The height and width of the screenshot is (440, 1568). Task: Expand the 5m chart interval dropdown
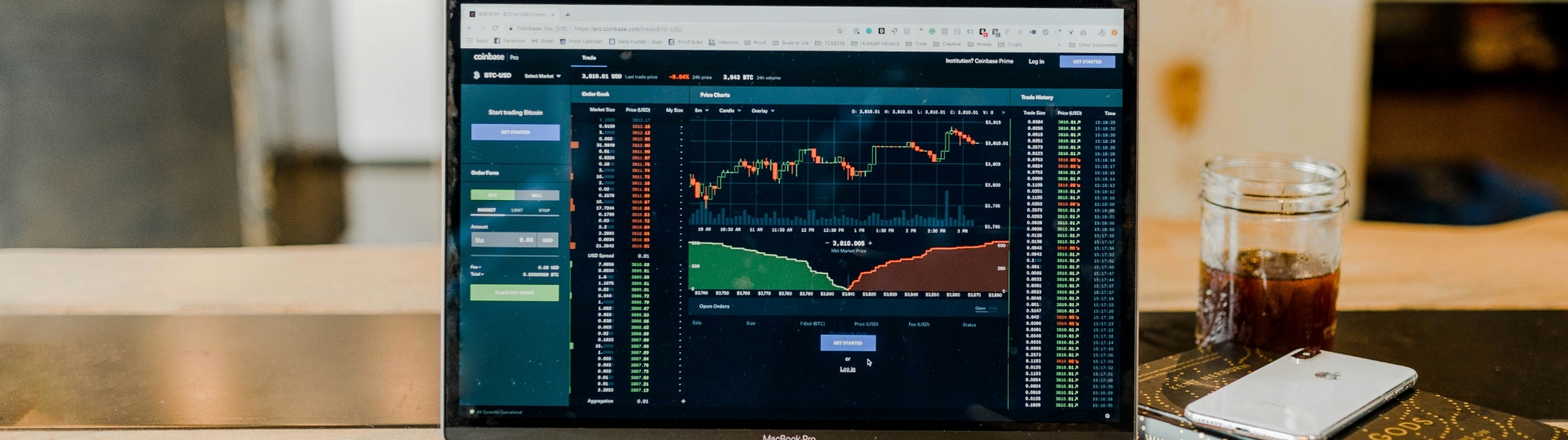701,110
